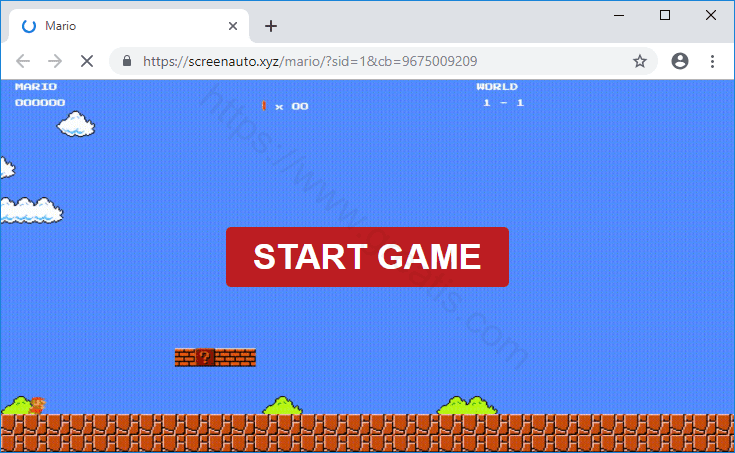735x453 pixels.
Task: Click the WORLD 1-1 level indicator
Action: pos(499,95)
